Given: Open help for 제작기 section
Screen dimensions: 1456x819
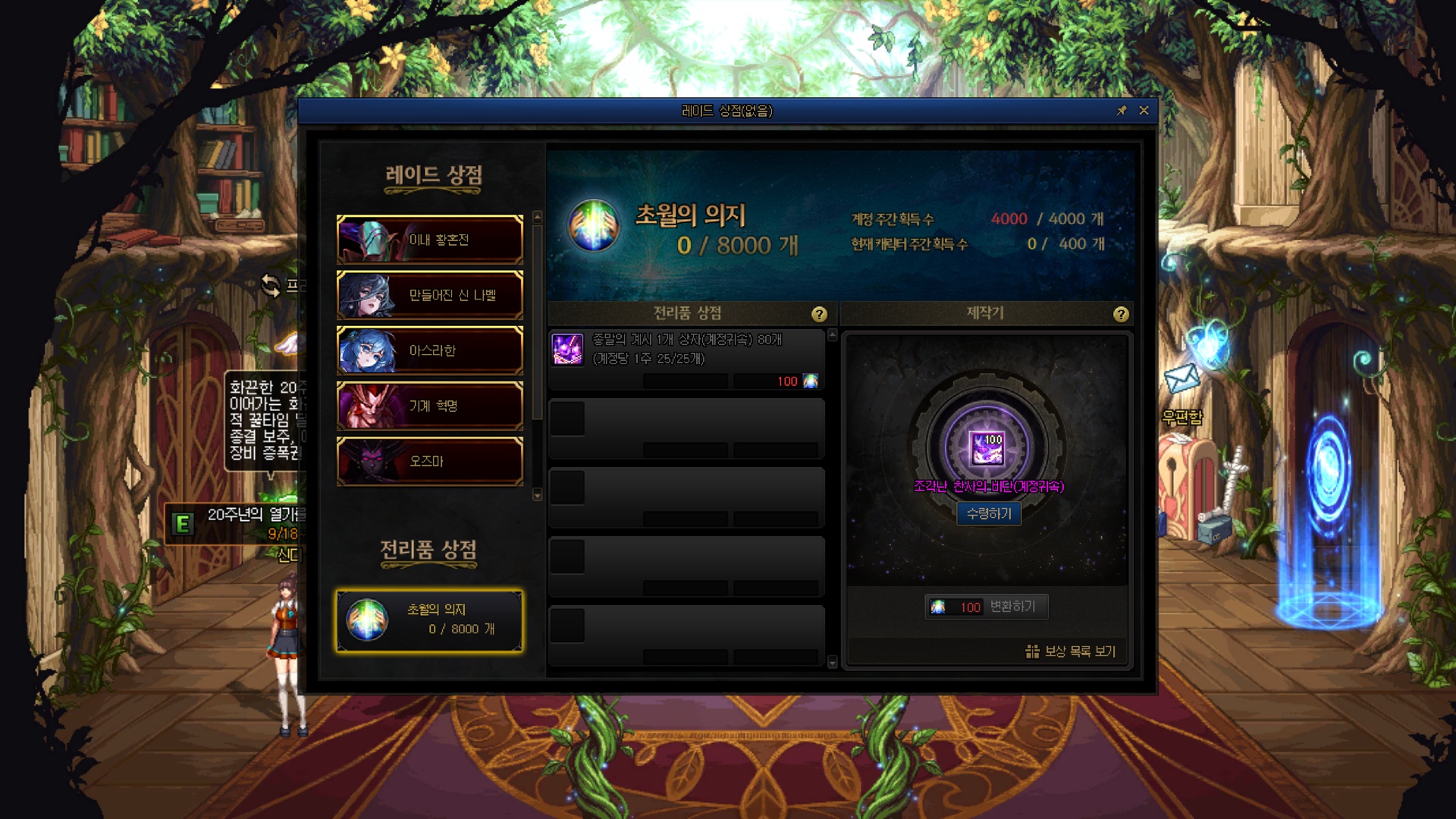Looking at the screenshot, I should click(x=1121, y=314).
